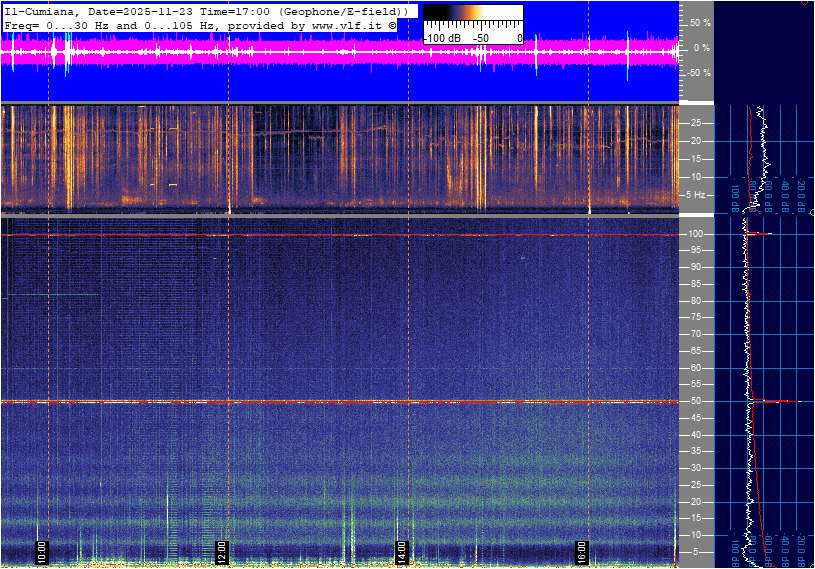Click the 0 % amplitude axis label
815x569 pixels.
[702, 47]
